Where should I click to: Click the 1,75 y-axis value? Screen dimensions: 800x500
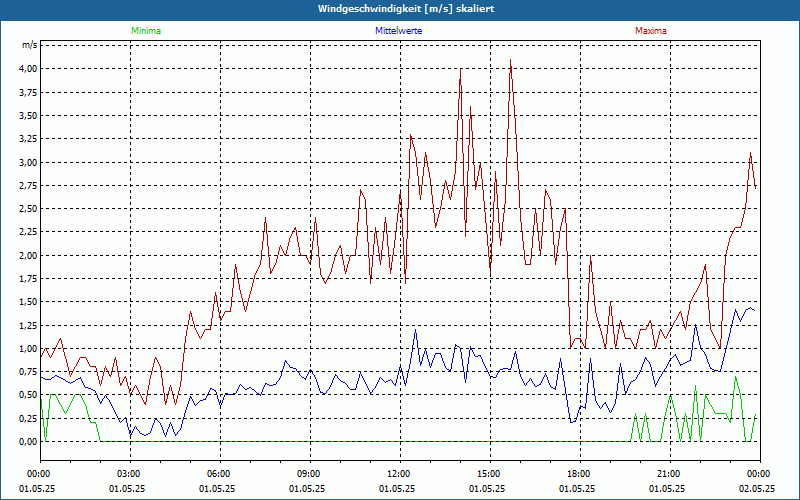28,279
